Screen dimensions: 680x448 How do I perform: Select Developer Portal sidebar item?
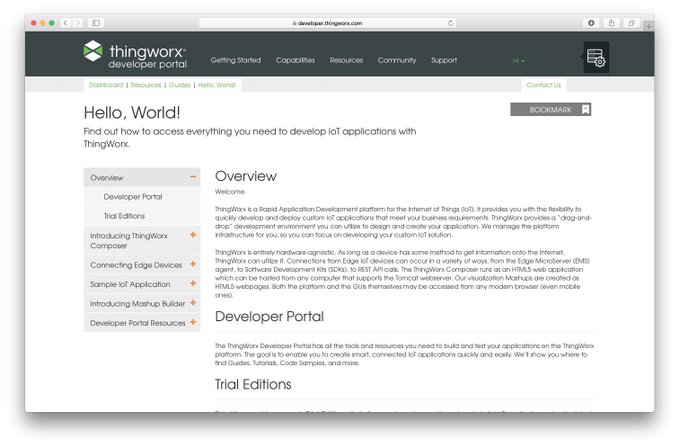142,196
